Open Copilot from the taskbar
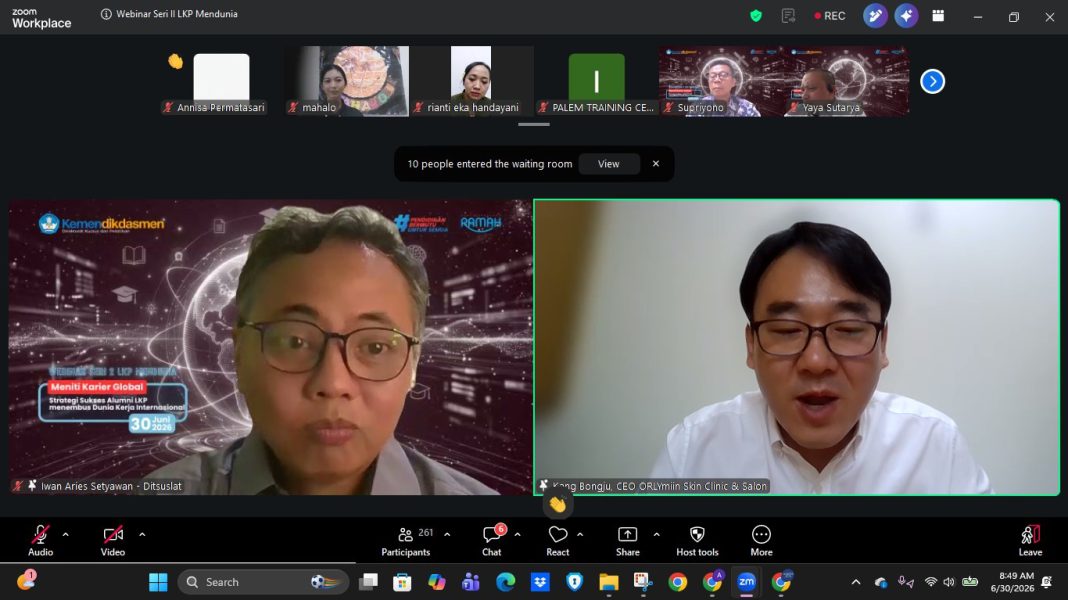1068x600 pixels. click(437, 582)
